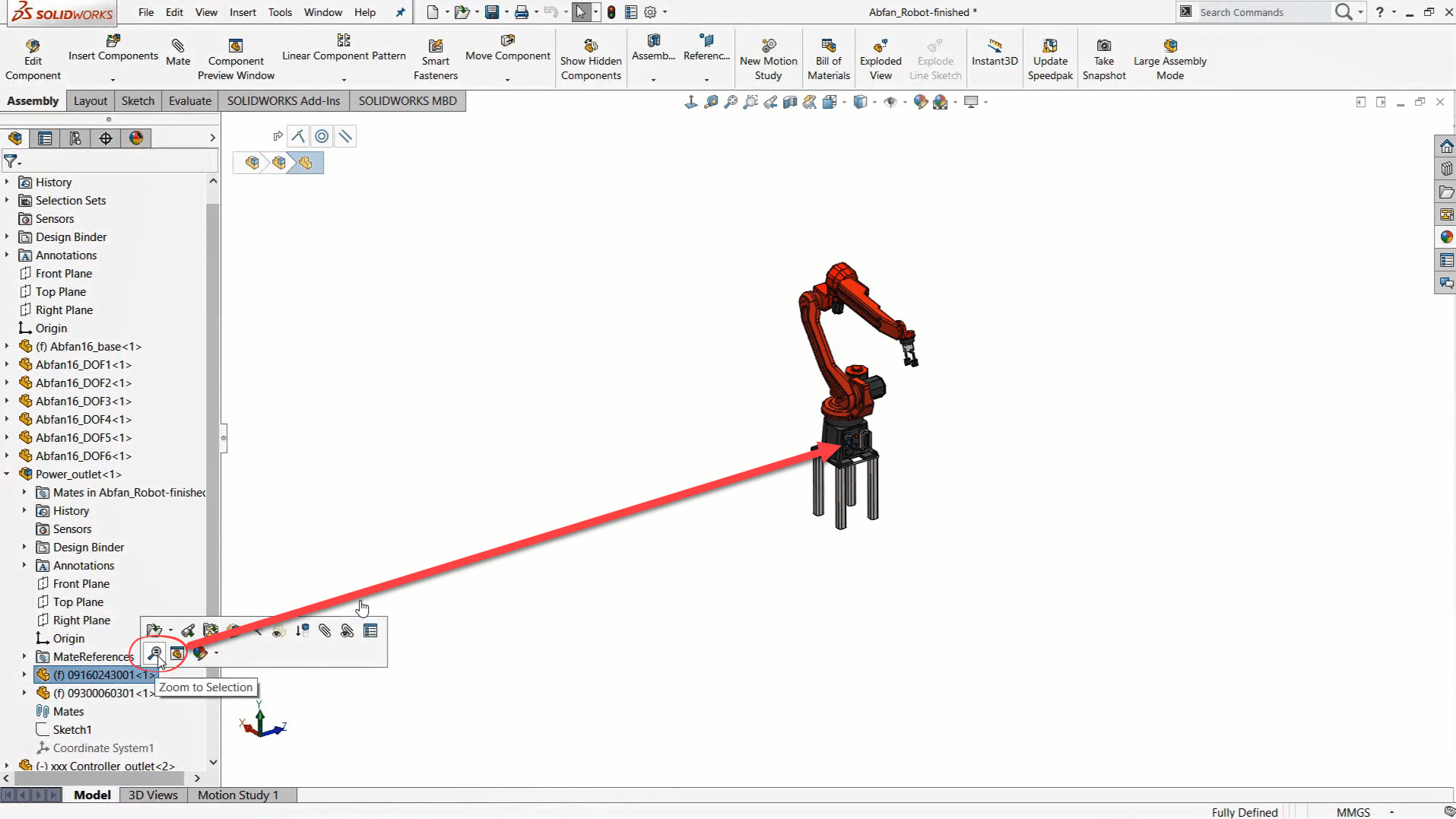The image size is (1456, 819).
Task: Select Coordinate System1 in the tree
Action: pos(103,748)
